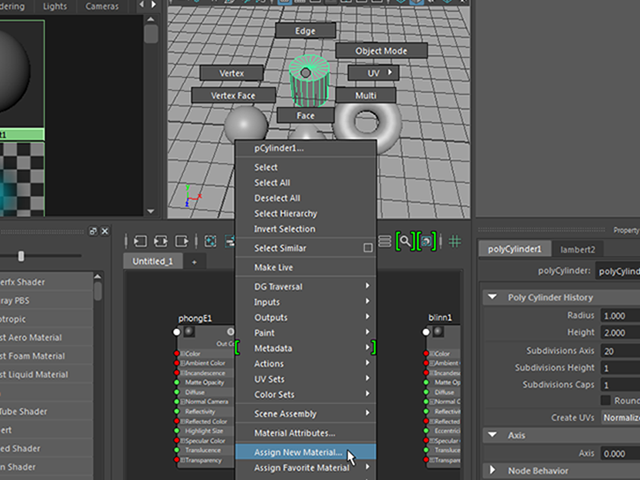Click the Output Connections toolbar icon

pos(181,241)
